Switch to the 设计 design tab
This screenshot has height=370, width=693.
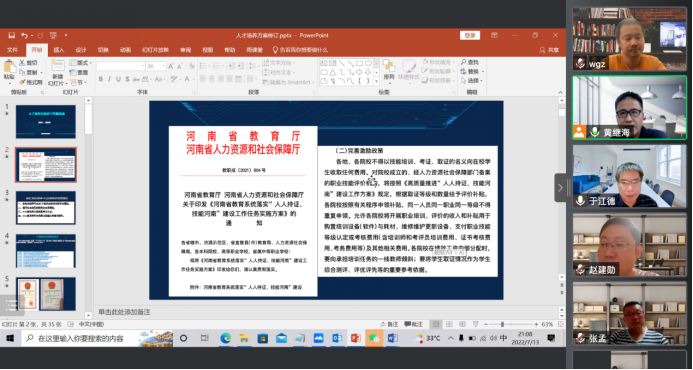(x=81, y=50)
